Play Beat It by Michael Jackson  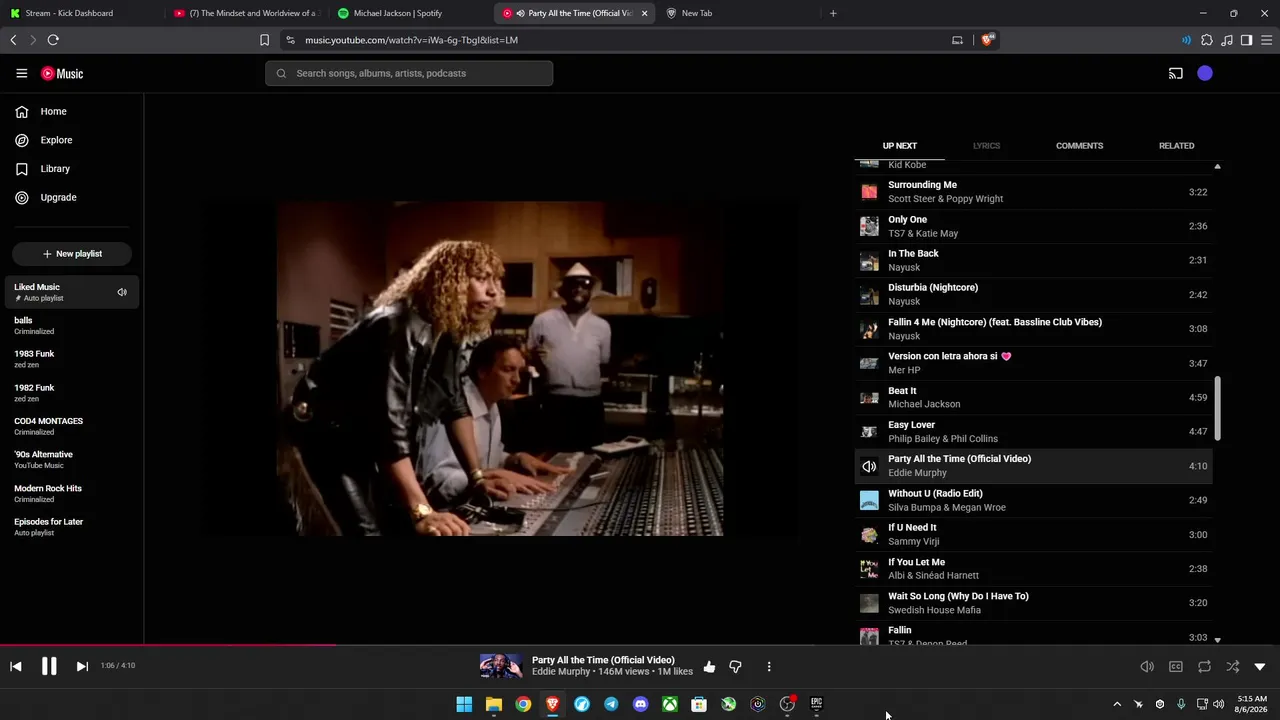[x=1034, y=397]
